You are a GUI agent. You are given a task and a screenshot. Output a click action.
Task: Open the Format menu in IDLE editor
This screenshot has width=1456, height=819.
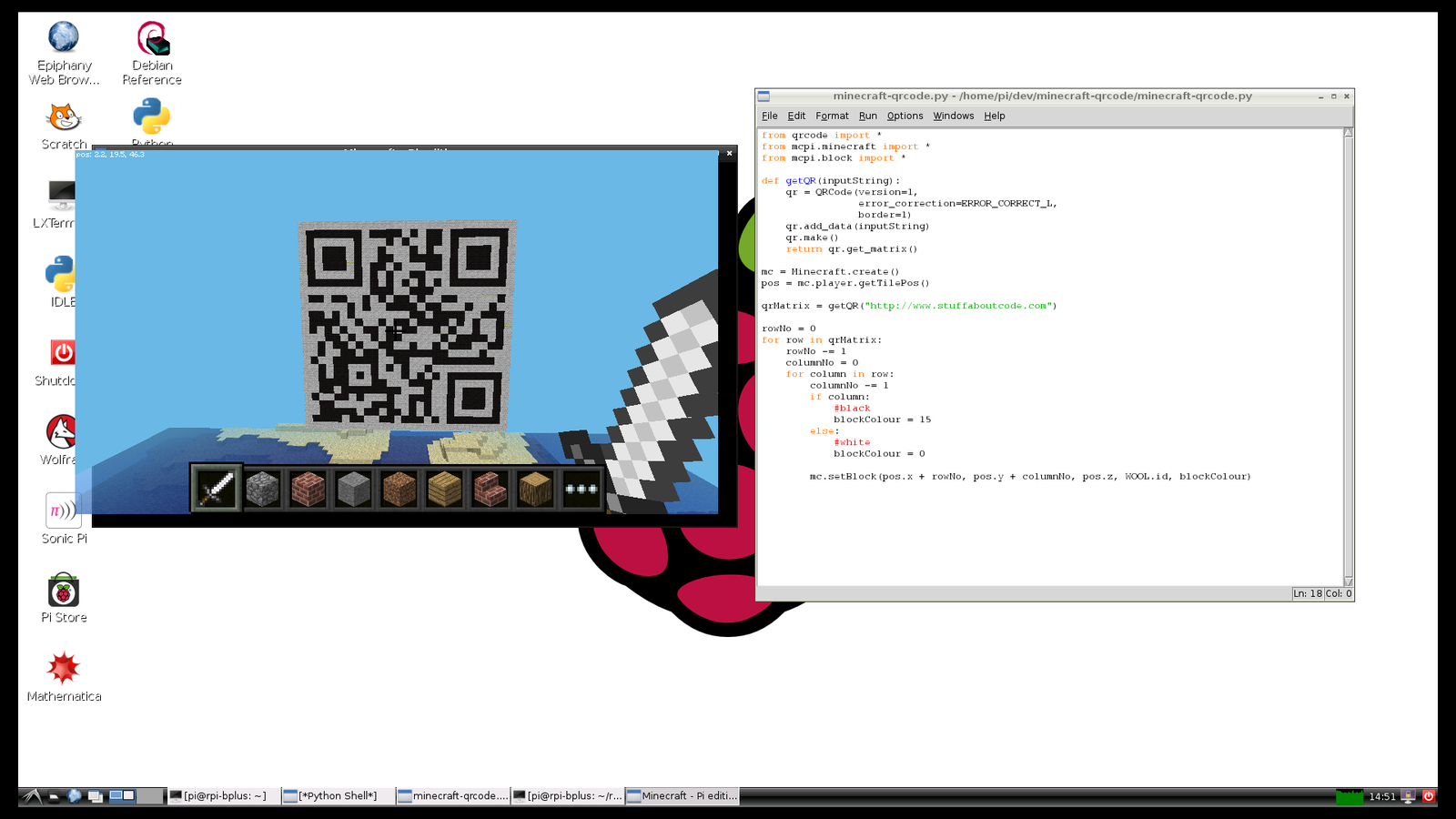[x=832, y=116]
